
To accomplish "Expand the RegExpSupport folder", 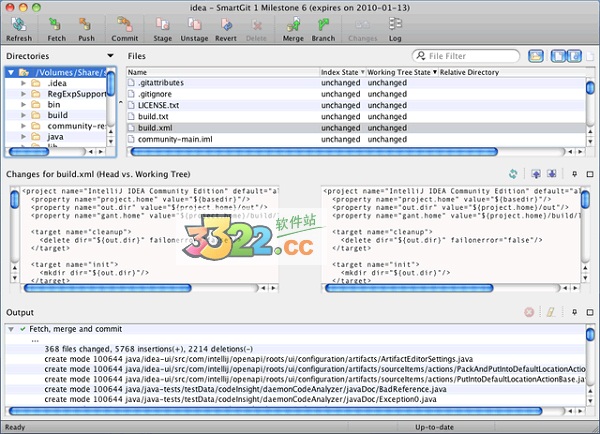I will [x=23, y=94].
